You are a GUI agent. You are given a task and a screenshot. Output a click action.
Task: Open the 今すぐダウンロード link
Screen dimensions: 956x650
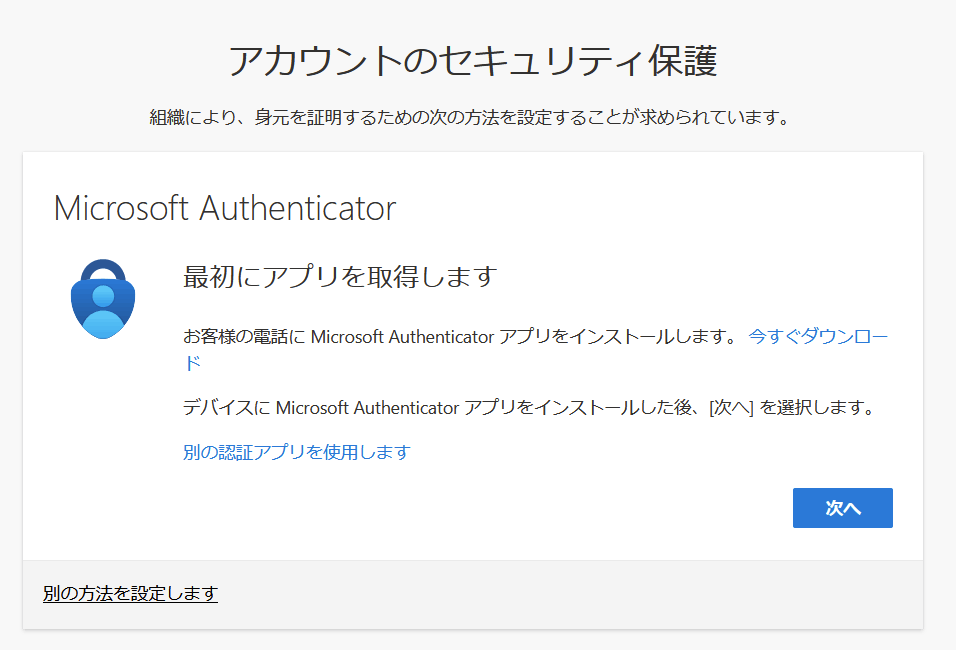pyautogui.click(x=818, y=337)
